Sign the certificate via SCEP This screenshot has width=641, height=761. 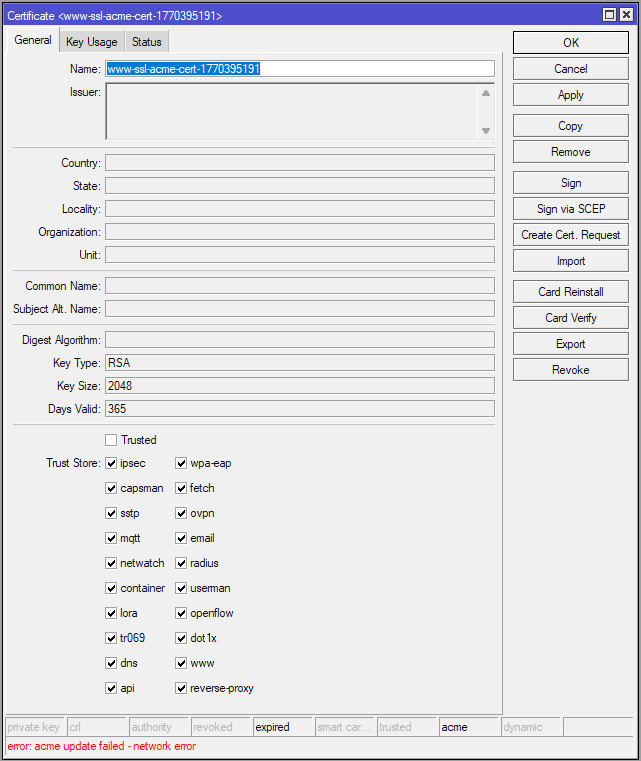coord(570,209)
